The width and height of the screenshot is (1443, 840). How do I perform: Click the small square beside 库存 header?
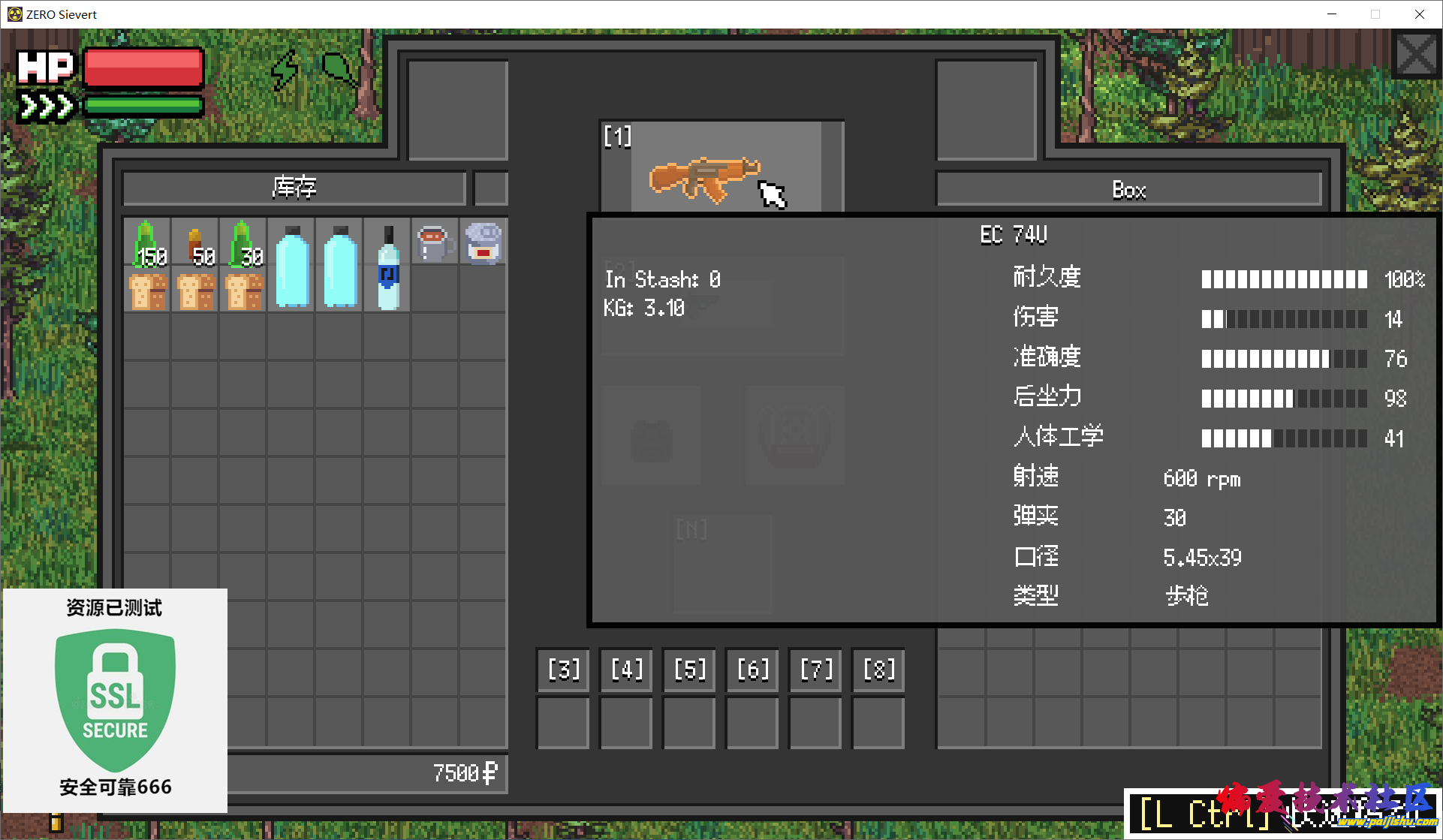point(491,188)
